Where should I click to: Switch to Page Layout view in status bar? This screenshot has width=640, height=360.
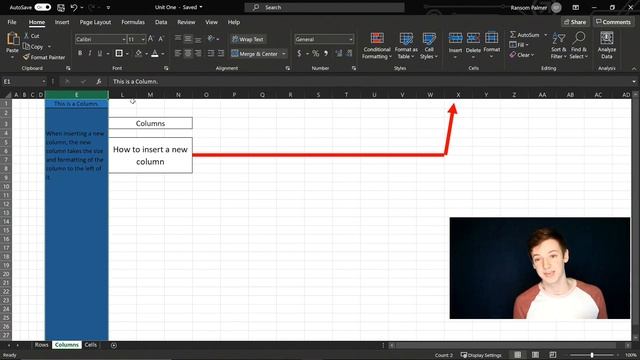[535, 355]
